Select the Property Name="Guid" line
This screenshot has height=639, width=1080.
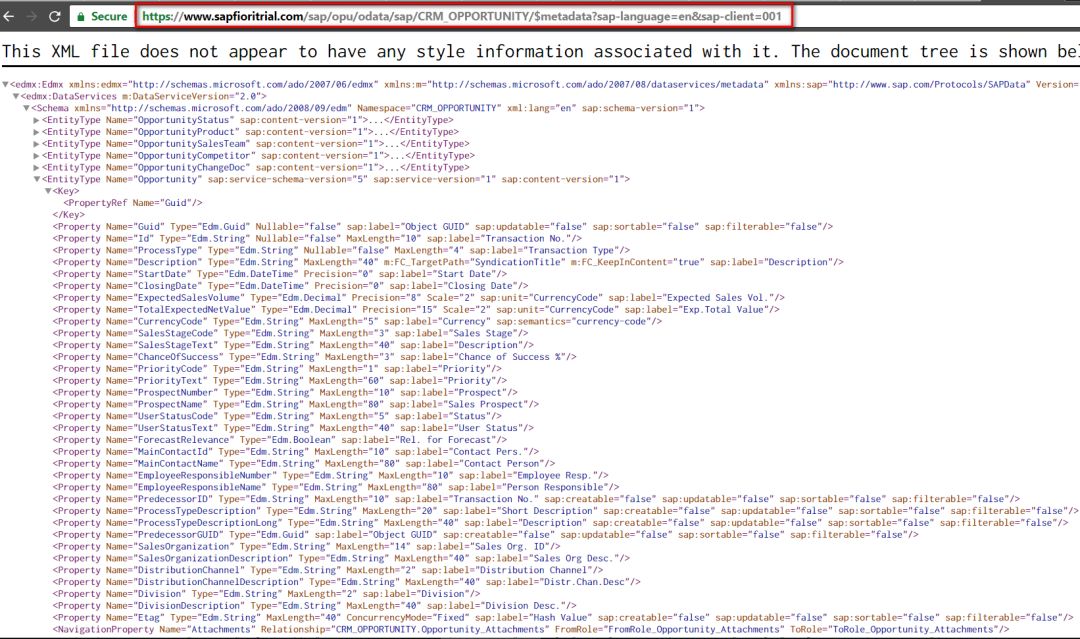point(443,227)
